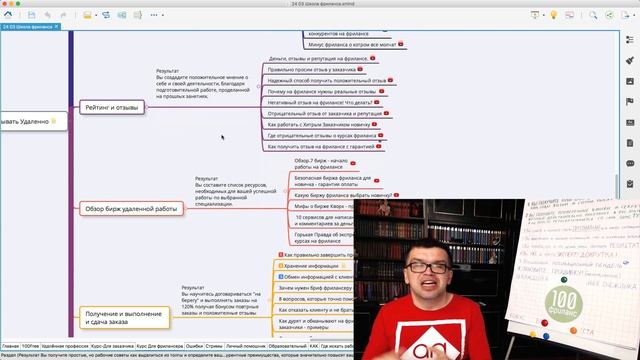Open YouTube link on 'Надежный способ получить положительный отзыв'
The height and width of the screenshot is (360, 640).
coord(390,80)
